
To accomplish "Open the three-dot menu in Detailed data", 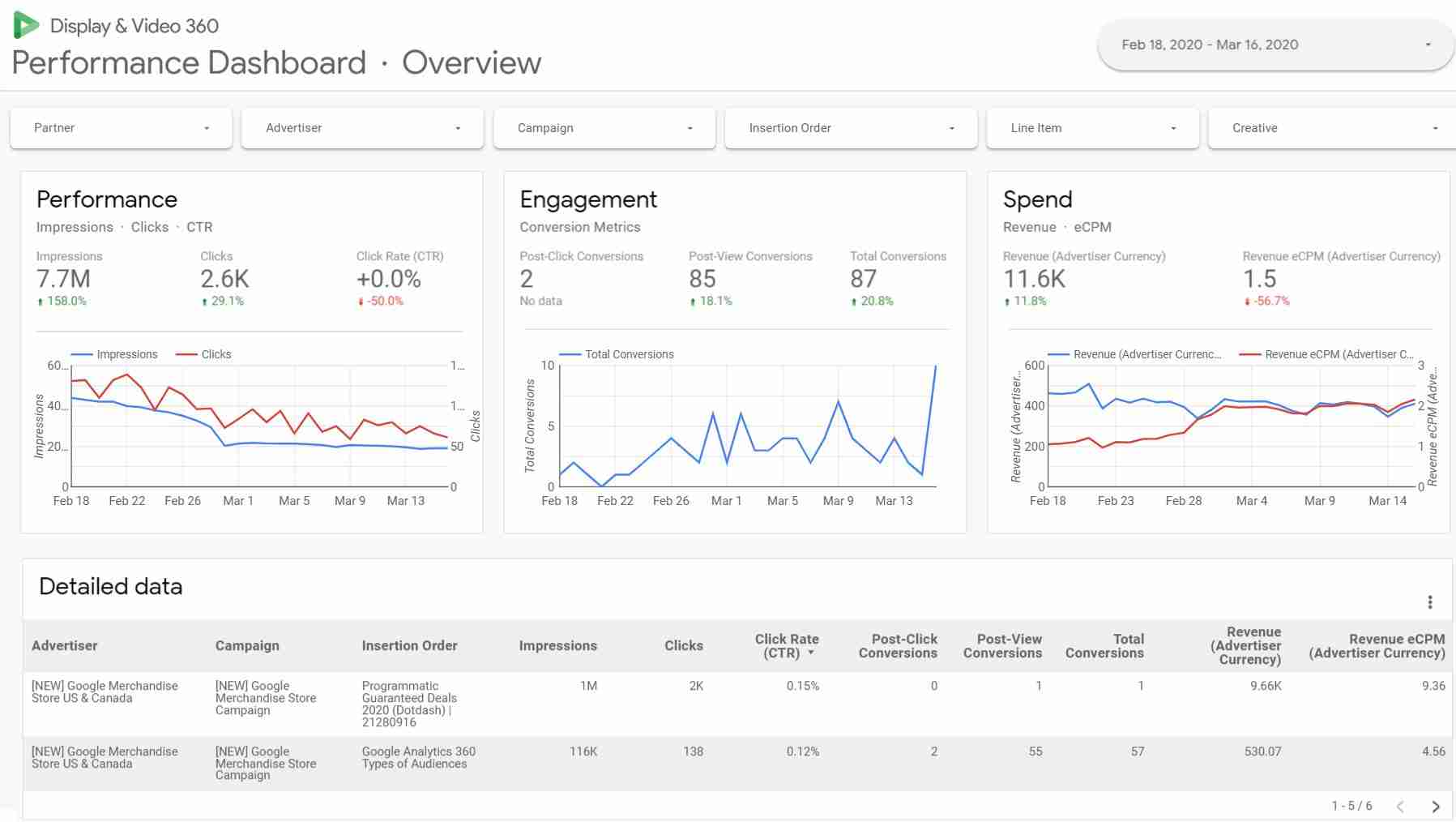I will click(x=1429, y=602).
